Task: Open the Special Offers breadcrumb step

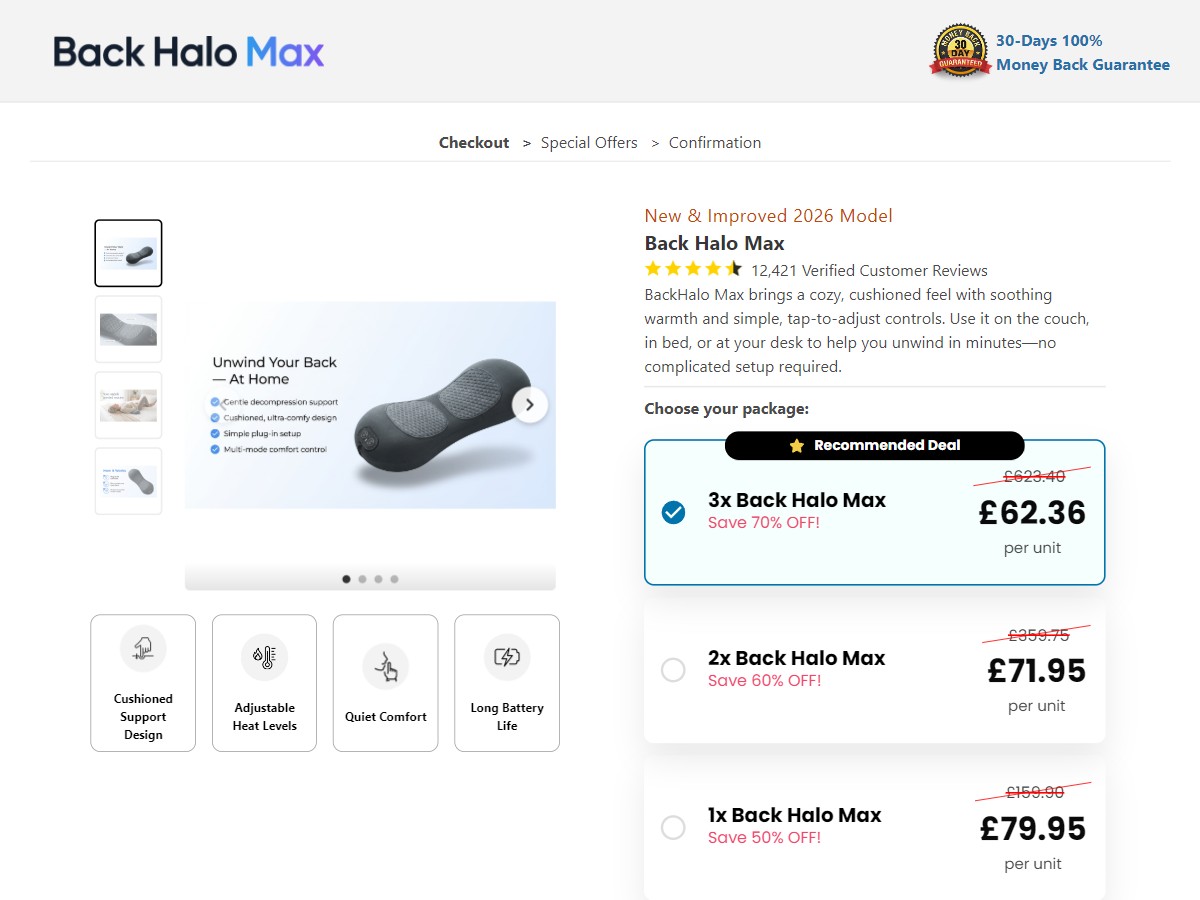Action: (589, 143)
